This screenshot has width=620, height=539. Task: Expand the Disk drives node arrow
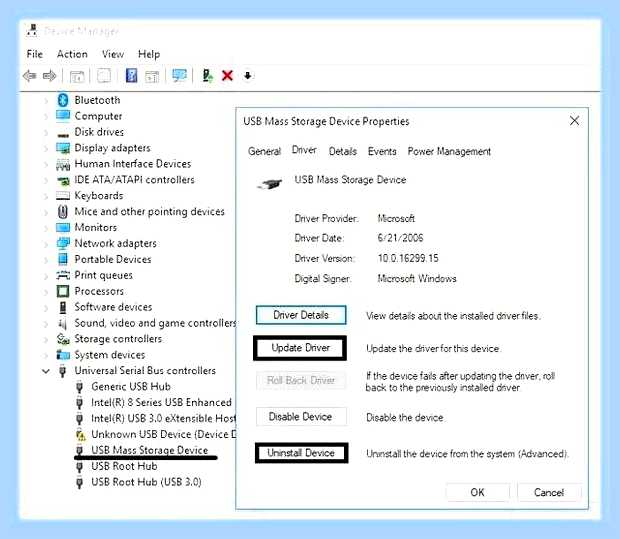coord(46,132)
